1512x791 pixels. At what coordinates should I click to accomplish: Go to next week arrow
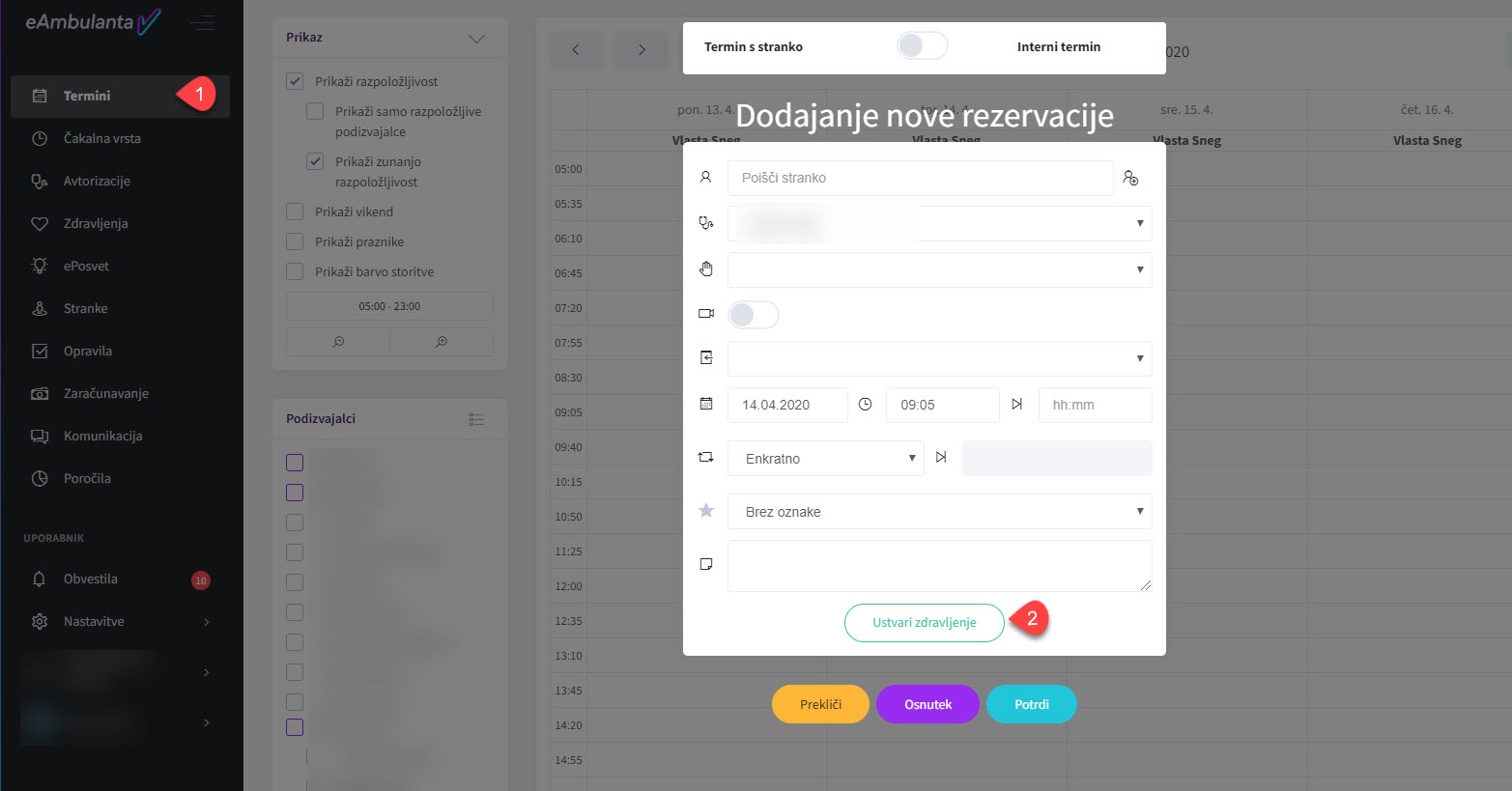[642, 50]
